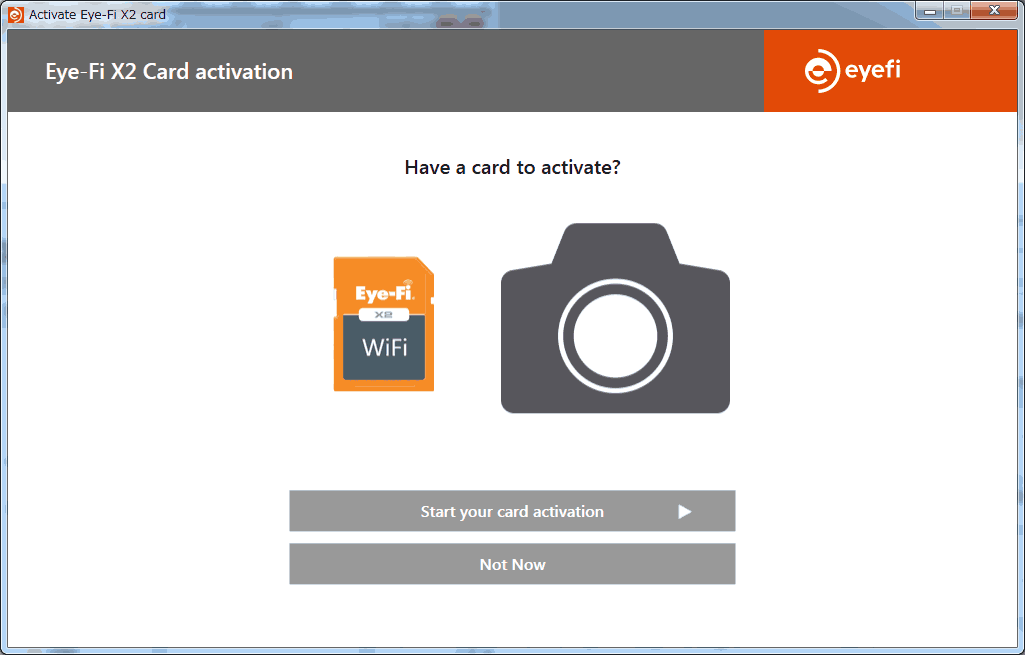Click the 'Have a card to activate?' text
Viewport: 1025px width, 655px height.
(512, 168)
